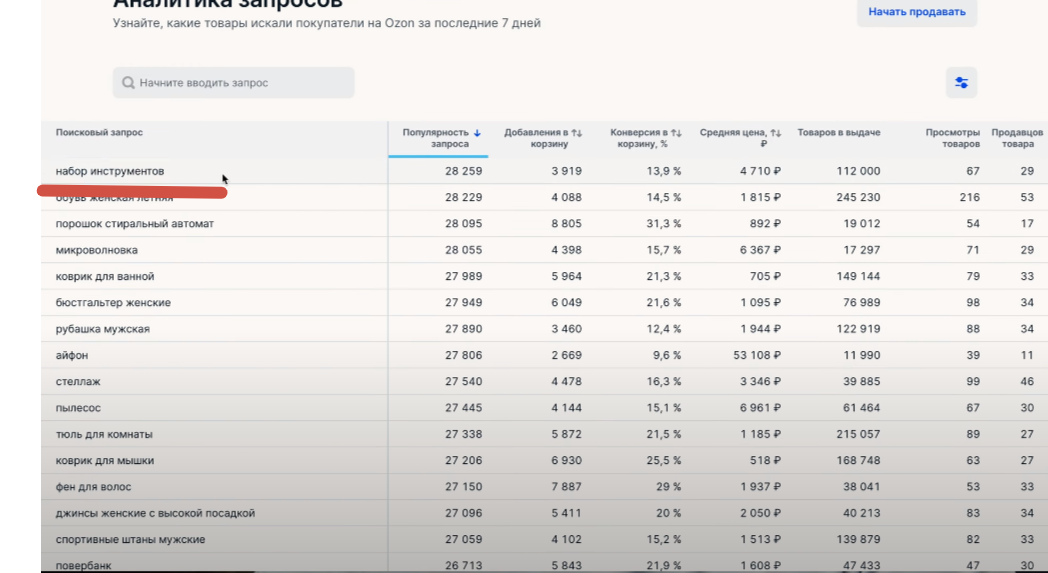The image size is (1048, 573).
Task: Select conversion value 25,5 %
Action: tap(663, 461)
